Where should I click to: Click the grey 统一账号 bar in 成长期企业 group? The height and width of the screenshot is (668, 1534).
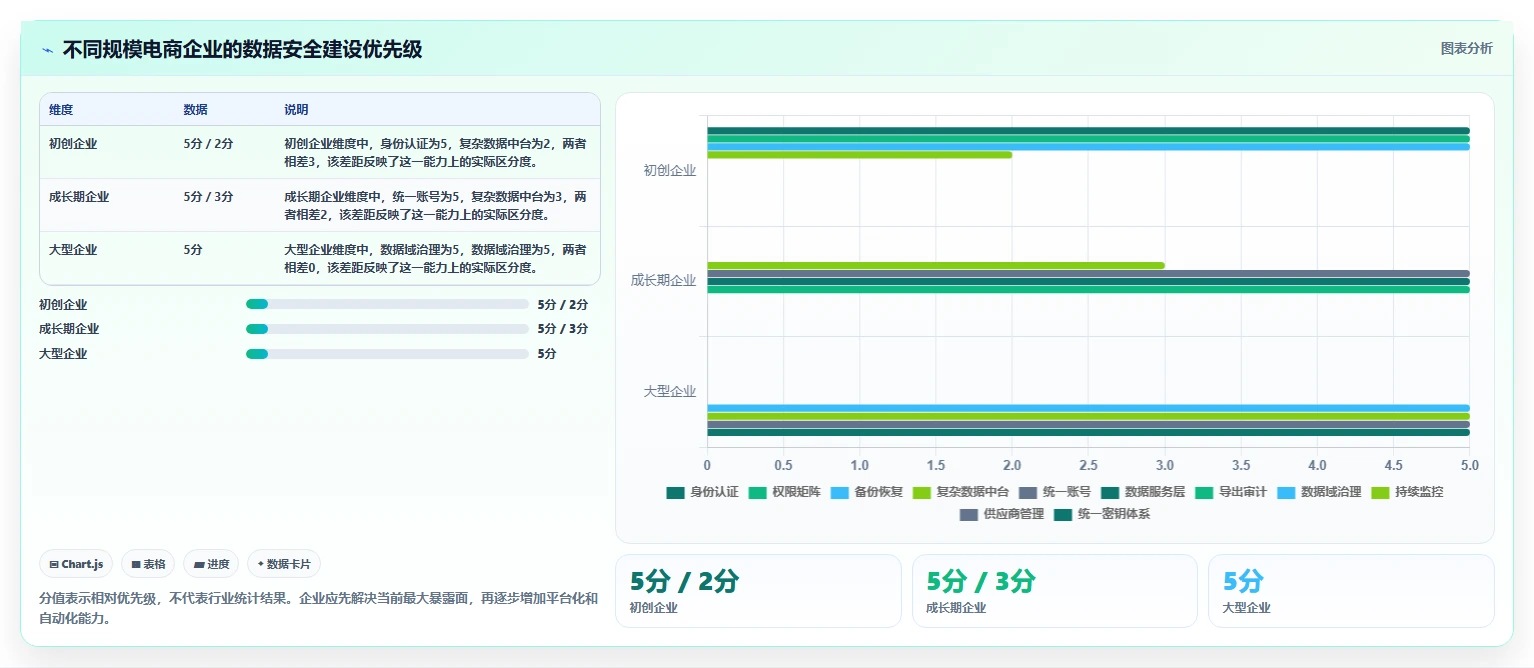pos(1088,273)
